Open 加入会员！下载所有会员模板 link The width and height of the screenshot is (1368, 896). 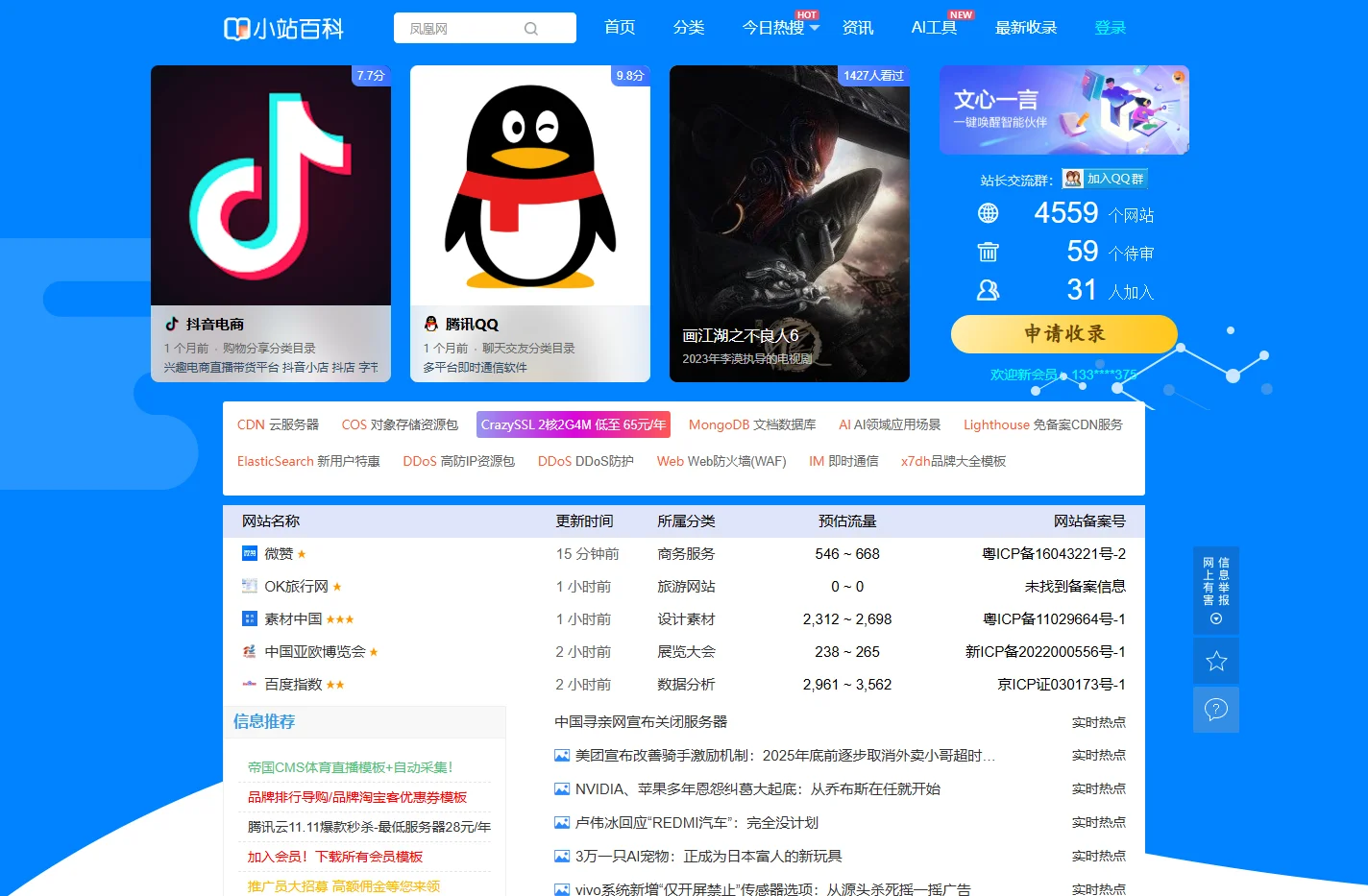point(335,857)
